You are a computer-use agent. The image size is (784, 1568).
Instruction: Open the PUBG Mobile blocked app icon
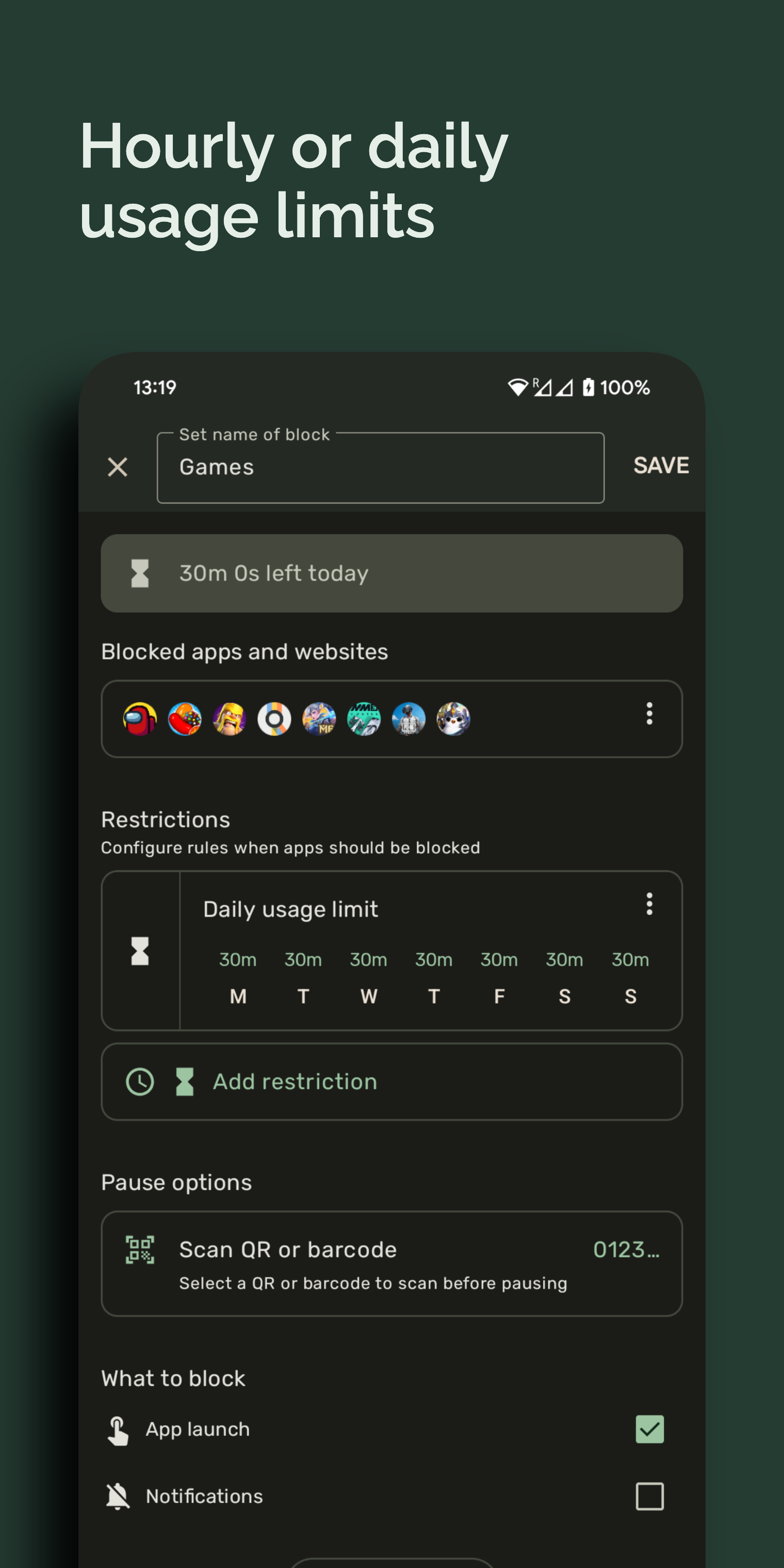[x=409, y=720]
